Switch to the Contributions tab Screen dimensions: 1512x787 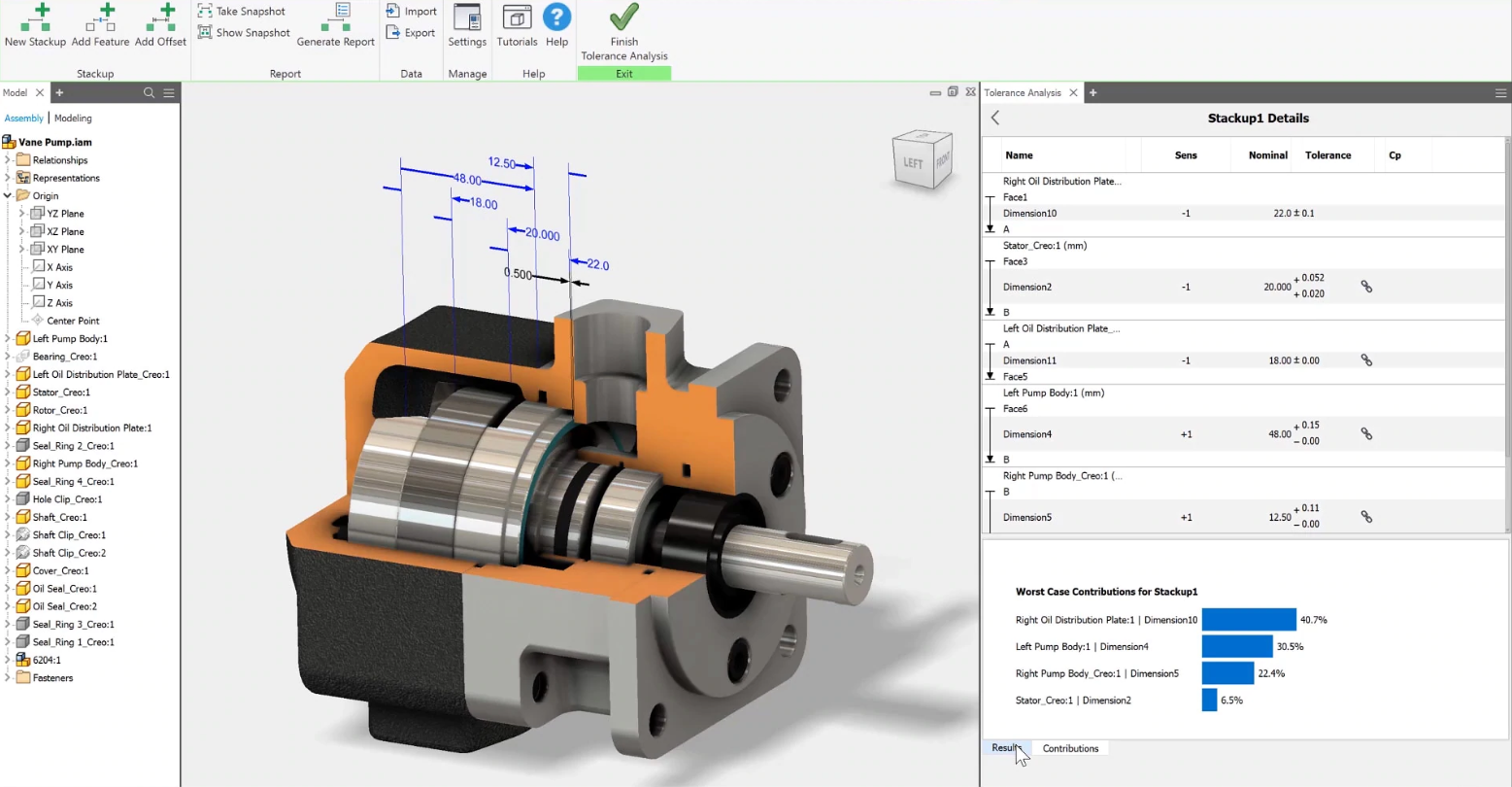pos(1070,748)
